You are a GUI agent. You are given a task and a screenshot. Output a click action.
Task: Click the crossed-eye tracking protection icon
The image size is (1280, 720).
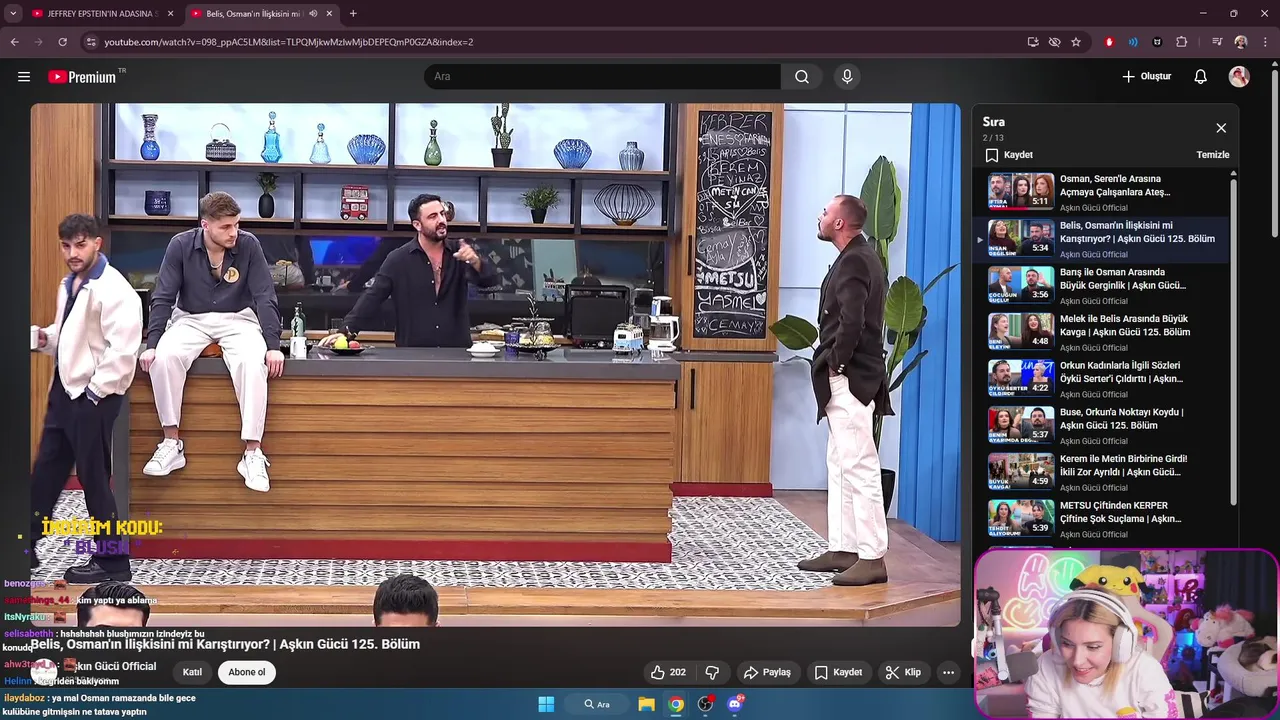(1054, 42)
